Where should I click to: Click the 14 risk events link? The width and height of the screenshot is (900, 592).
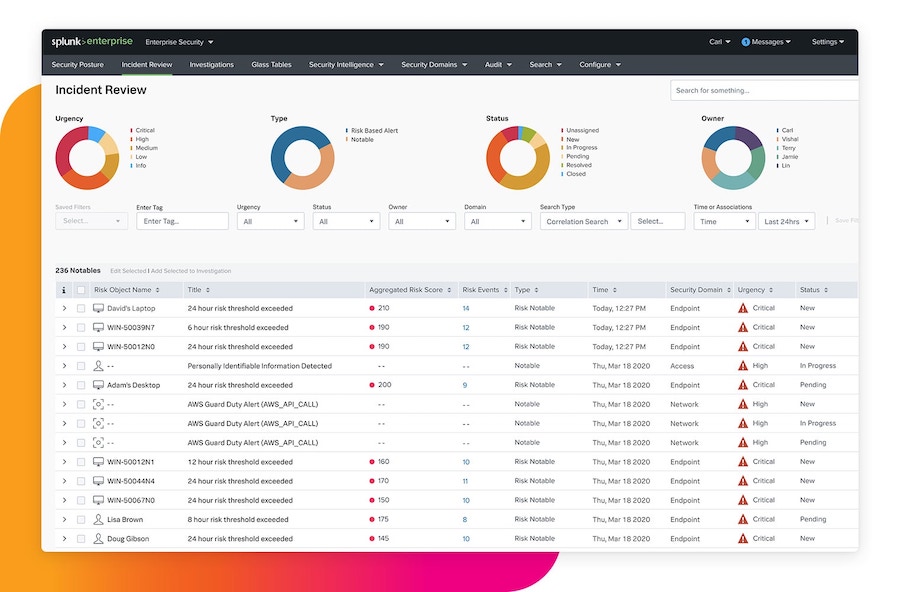point(465,308)
